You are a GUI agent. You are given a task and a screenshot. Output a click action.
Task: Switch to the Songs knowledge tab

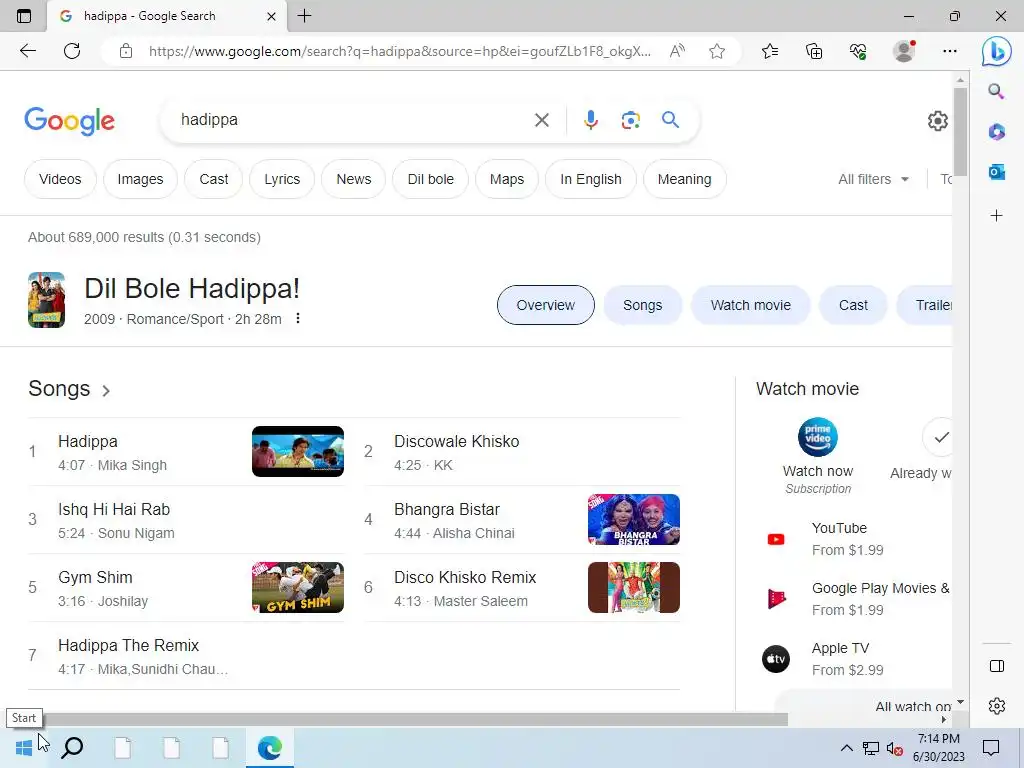pyautogui.click(x=643, y=305)
